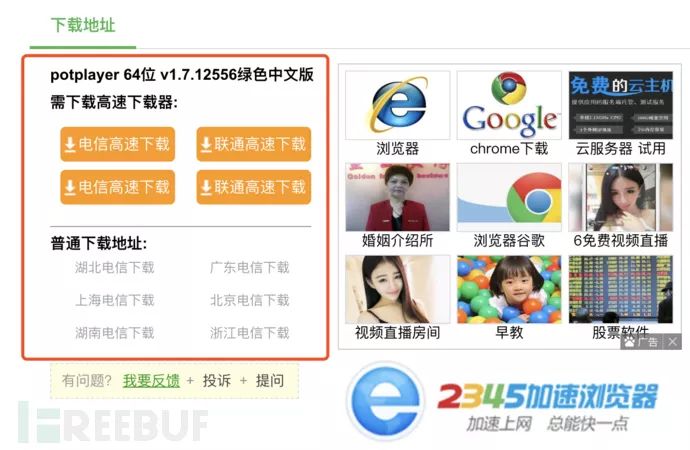Click the second-row 电信高速下载 button

(x=117, y=187)
